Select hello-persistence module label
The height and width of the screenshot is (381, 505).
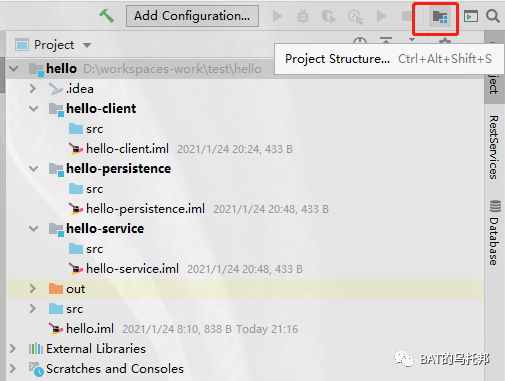[118, 169]
